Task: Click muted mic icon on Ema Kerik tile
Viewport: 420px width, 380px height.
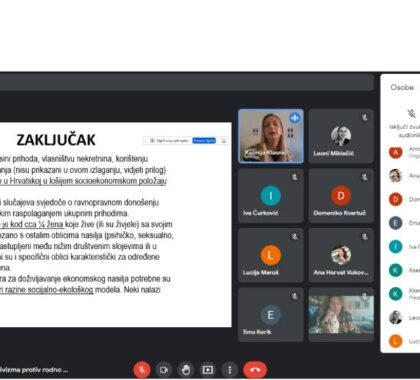Action: 295,296
